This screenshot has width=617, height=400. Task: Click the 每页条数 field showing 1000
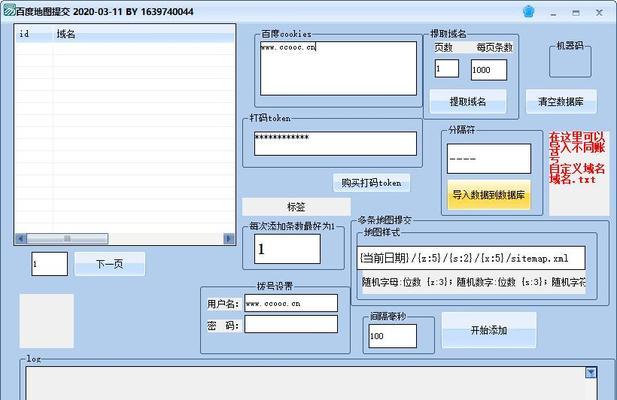coord(489,70)
